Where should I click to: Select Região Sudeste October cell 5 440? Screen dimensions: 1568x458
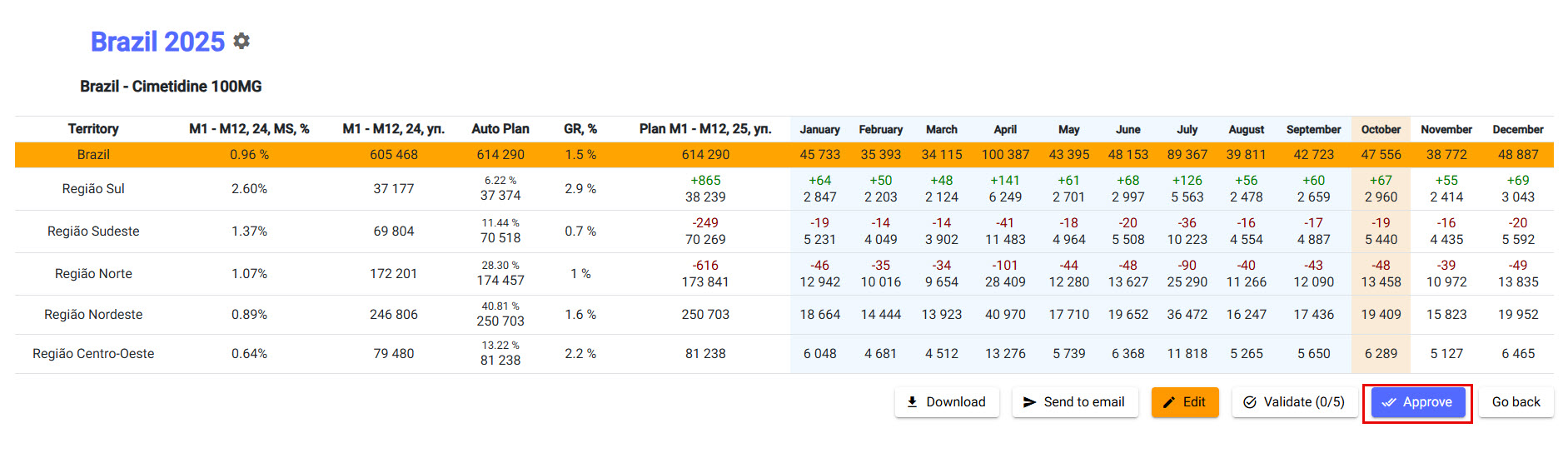click(x=1381, y=240)
